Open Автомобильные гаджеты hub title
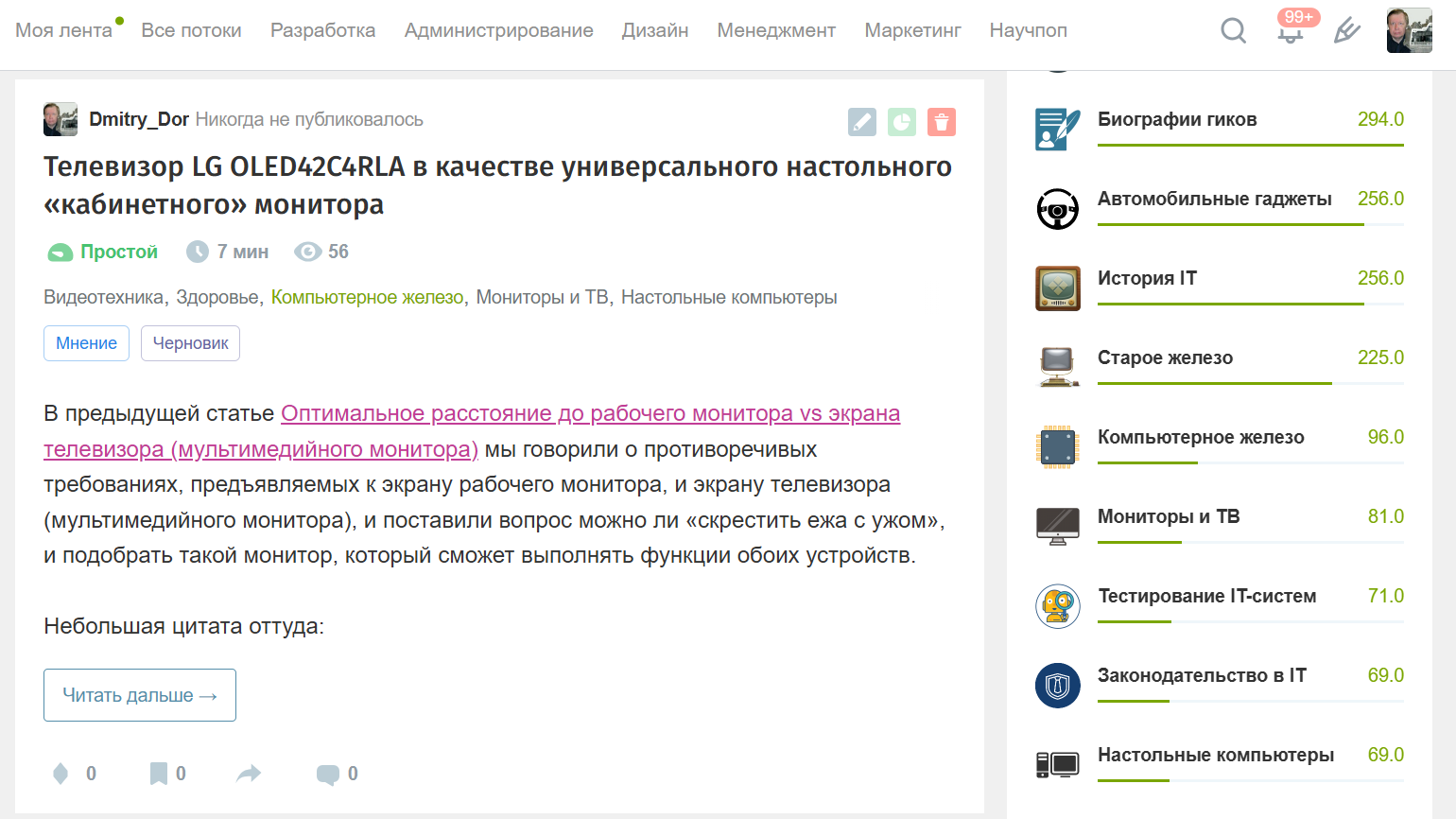Viewport: 1456px width, 819px height. 1215,199
